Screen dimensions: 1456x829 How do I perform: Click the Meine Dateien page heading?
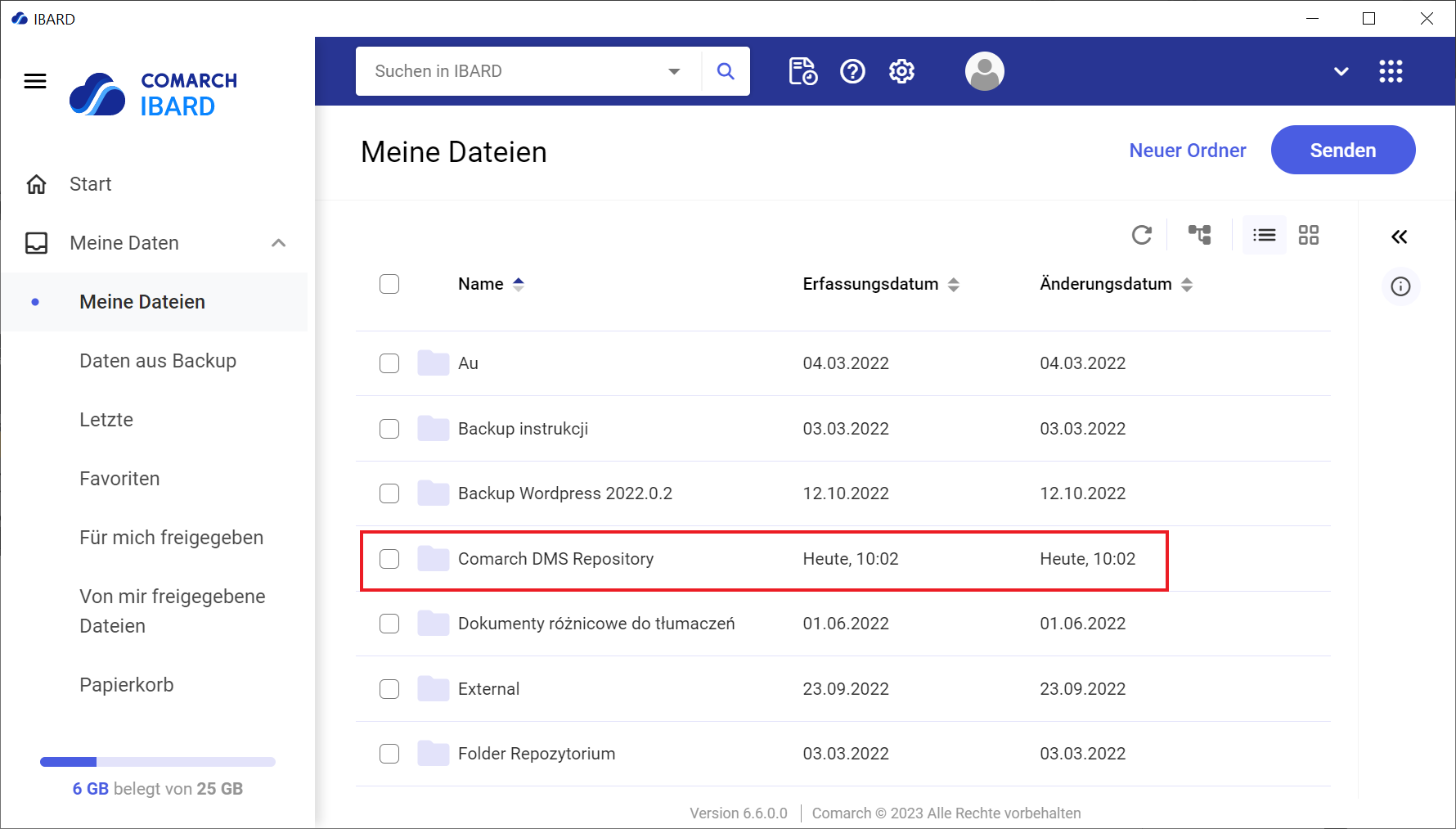pos(454,152)
